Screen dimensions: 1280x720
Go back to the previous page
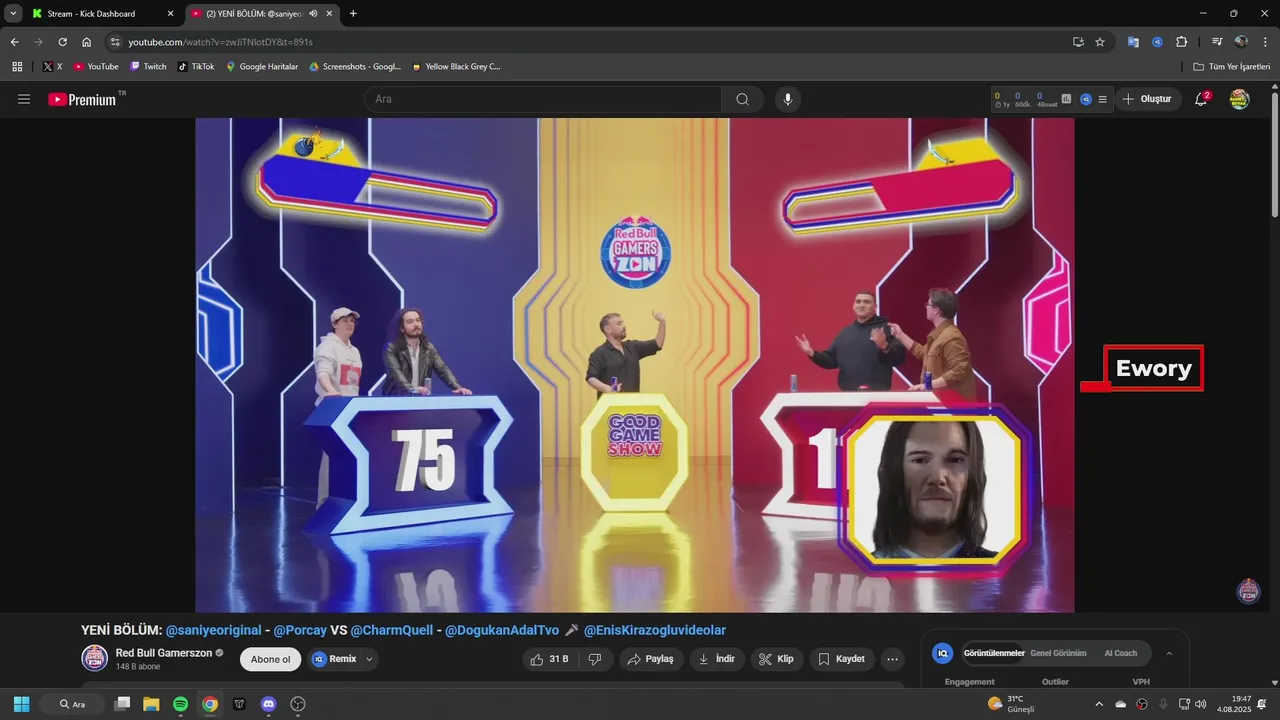(15, 42)
